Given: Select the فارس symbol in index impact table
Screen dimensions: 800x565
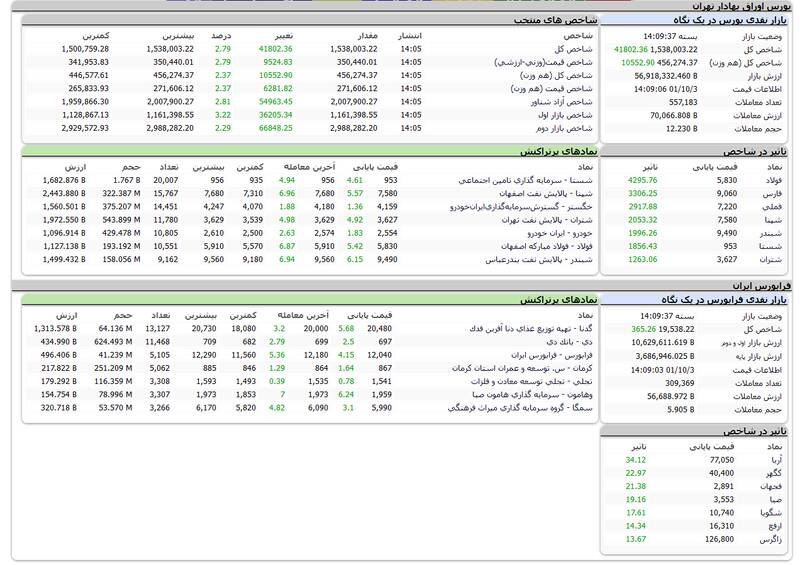Looking at the screenshot, I should coord(772,193).
